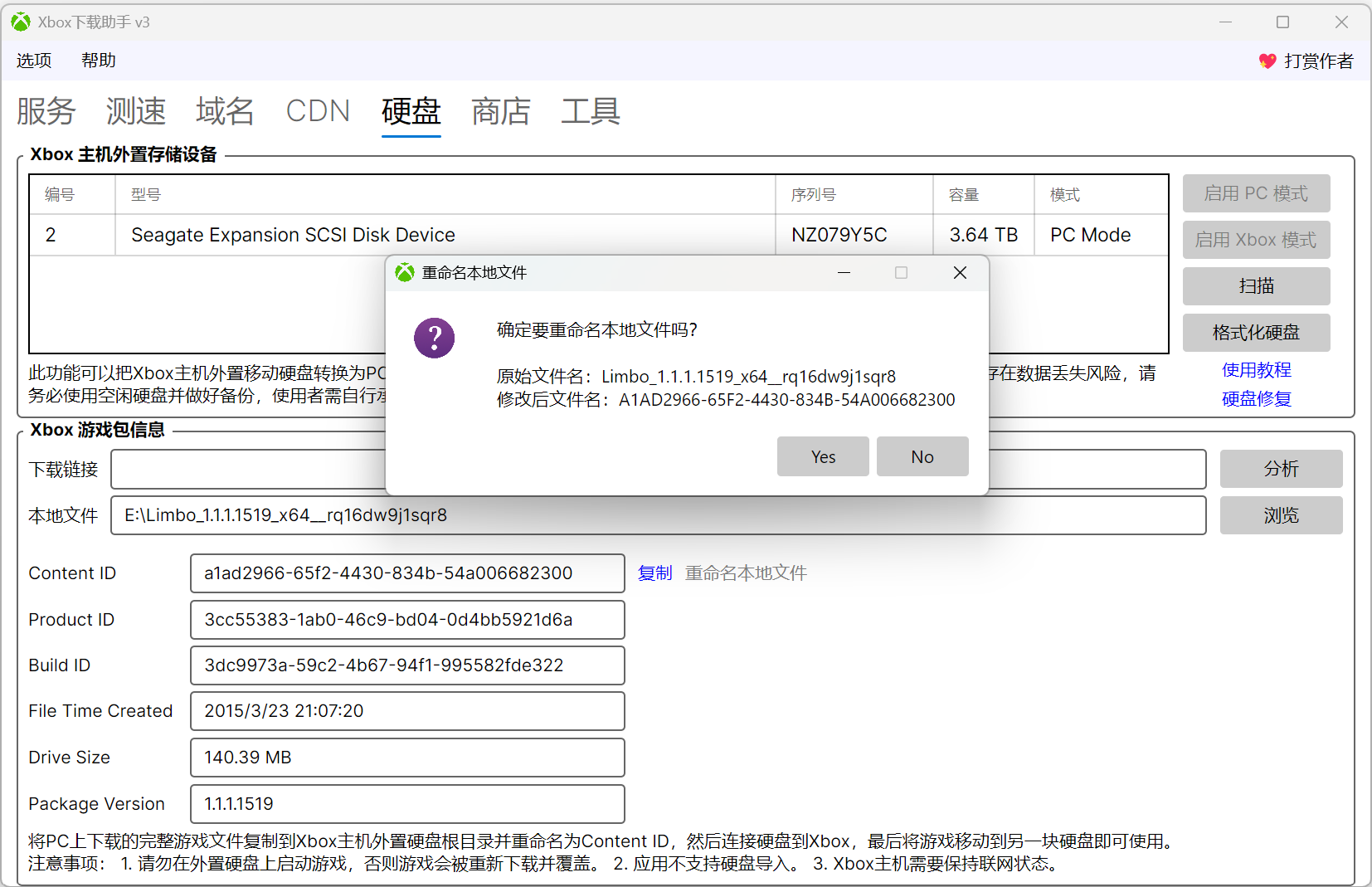The height and width of the screenshot is (887, 1372).
Task: Click the red heart icon beside 打赏作者
Action: click(1267, 61)
